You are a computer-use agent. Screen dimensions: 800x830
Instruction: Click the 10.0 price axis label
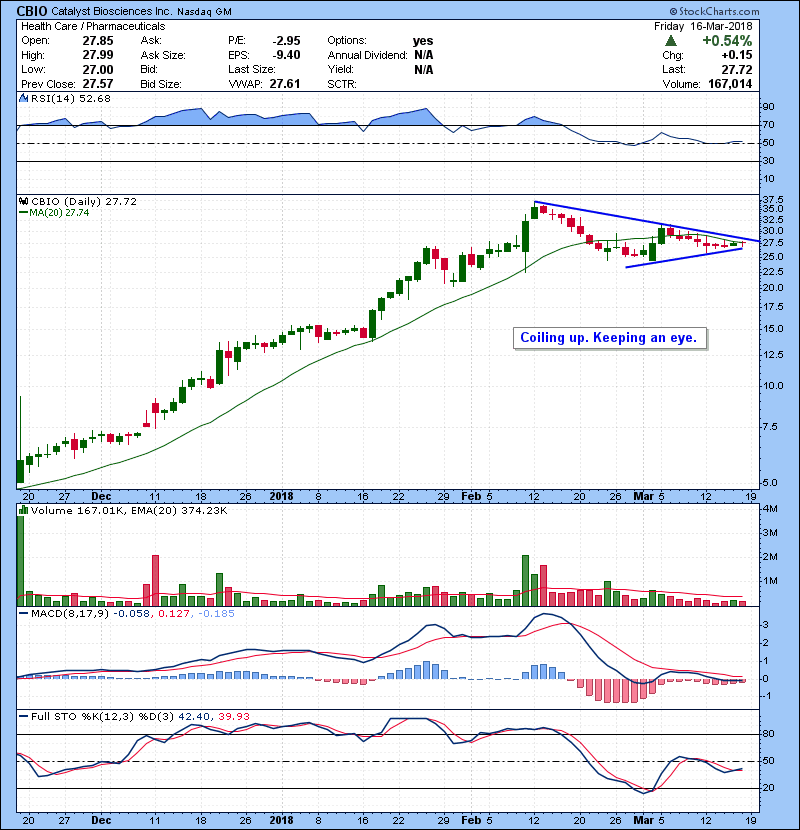point(773,385)
